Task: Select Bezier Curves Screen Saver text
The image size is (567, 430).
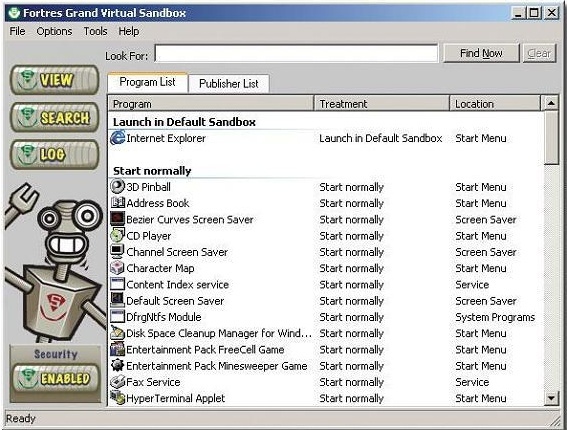Action: coord(190,219)
